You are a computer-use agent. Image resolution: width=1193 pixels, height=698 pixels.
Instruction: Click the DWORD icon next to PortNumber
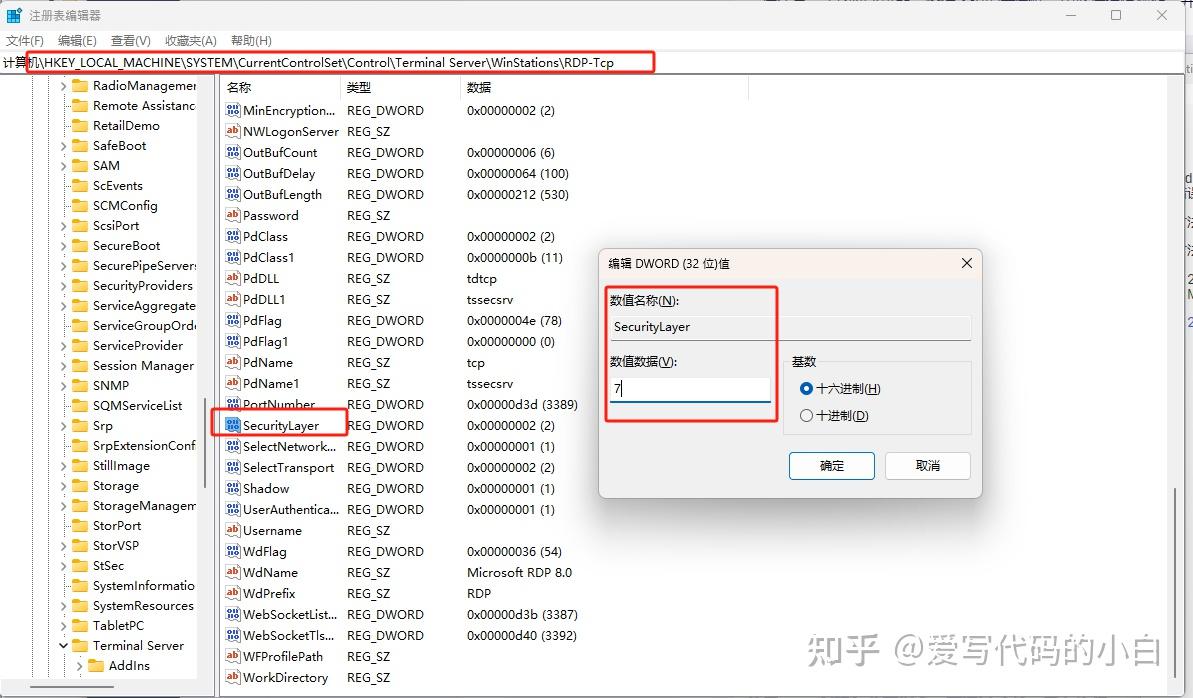231,404
